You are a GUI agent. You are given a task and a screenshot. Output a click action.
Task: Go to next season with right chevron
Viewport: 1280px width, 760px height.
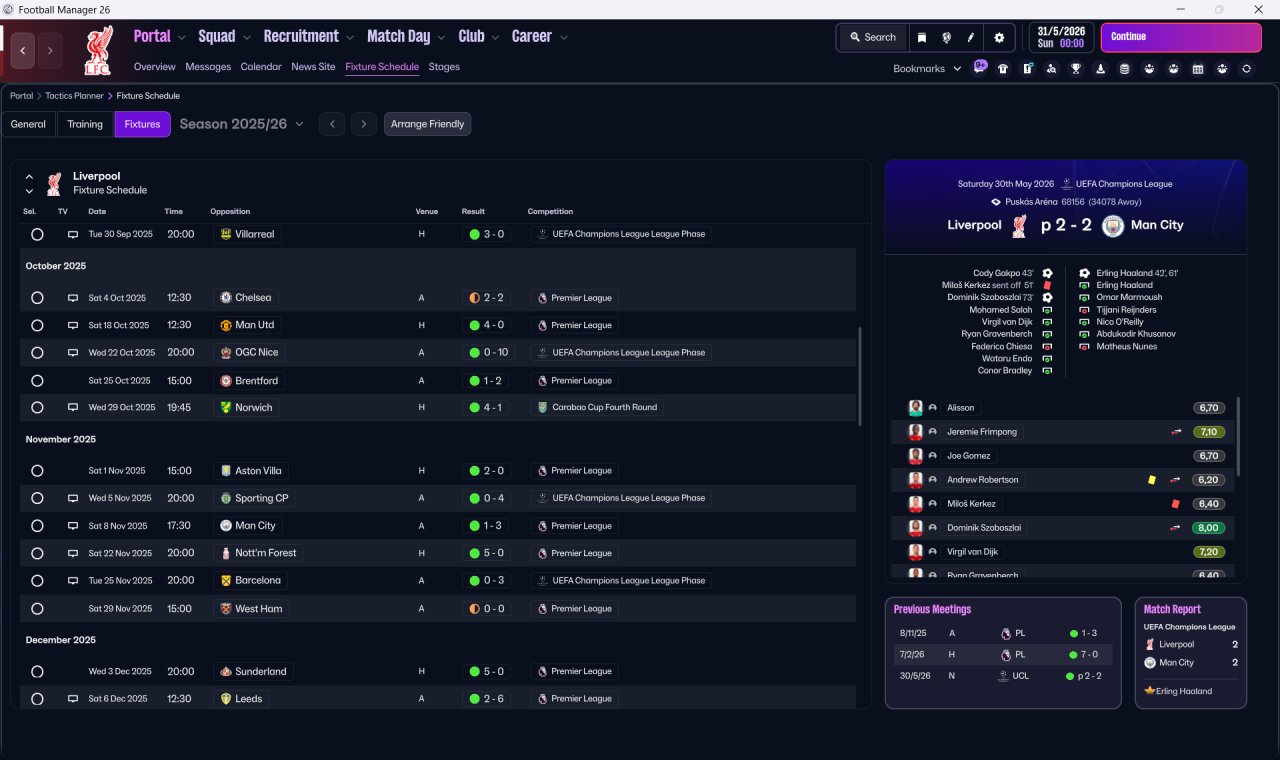(364, 124)
